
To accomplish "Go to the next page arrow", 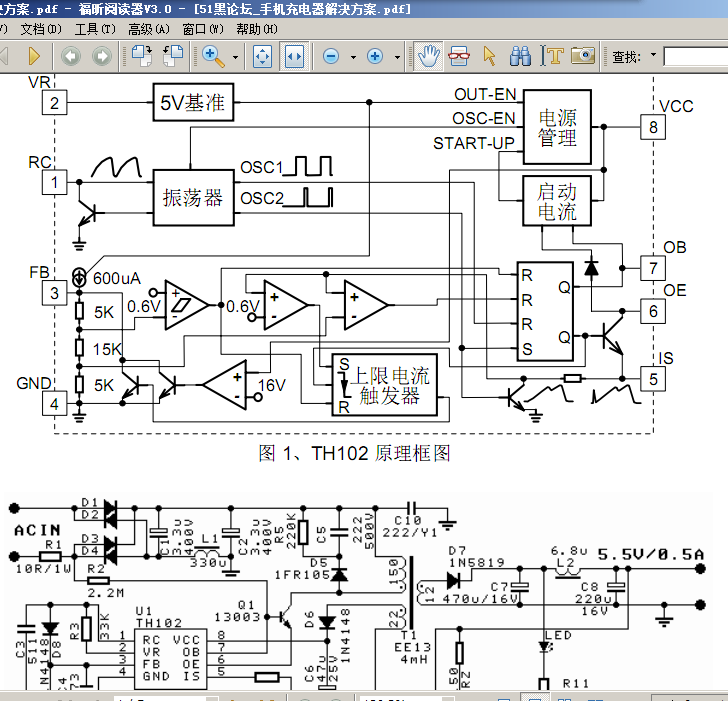I will click(x=34, y=56).
